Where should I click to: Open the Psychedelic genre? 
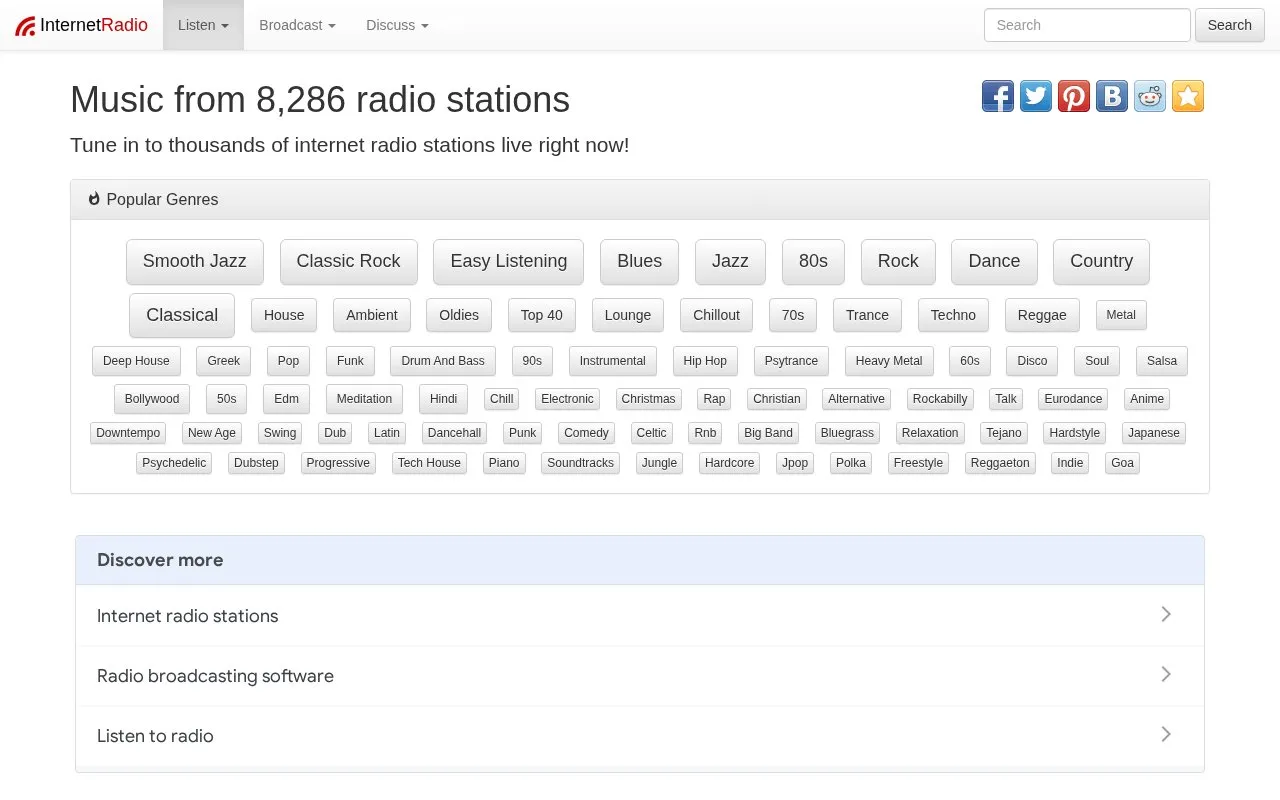174,463
